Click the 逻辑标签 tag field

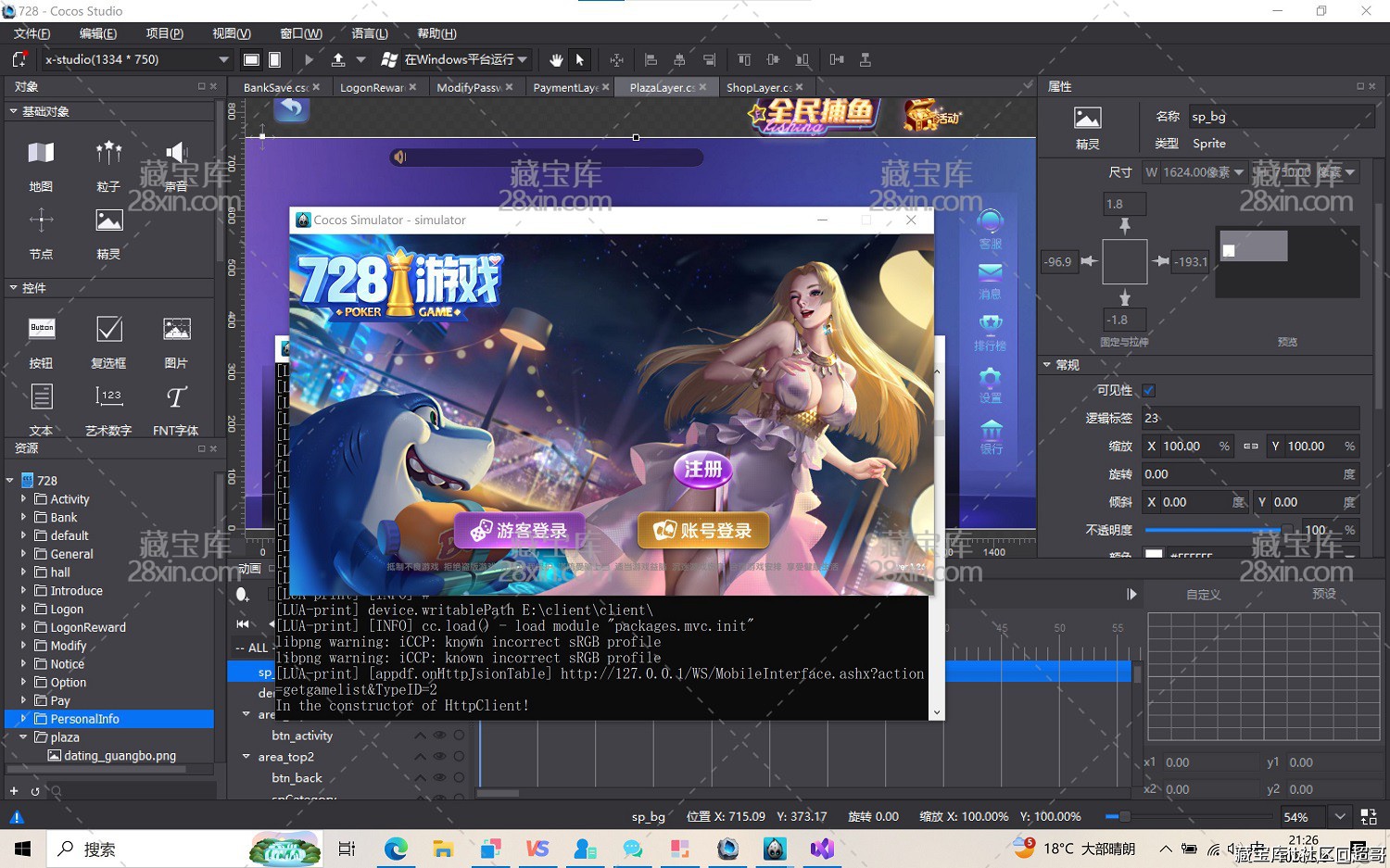point(1250,418)
